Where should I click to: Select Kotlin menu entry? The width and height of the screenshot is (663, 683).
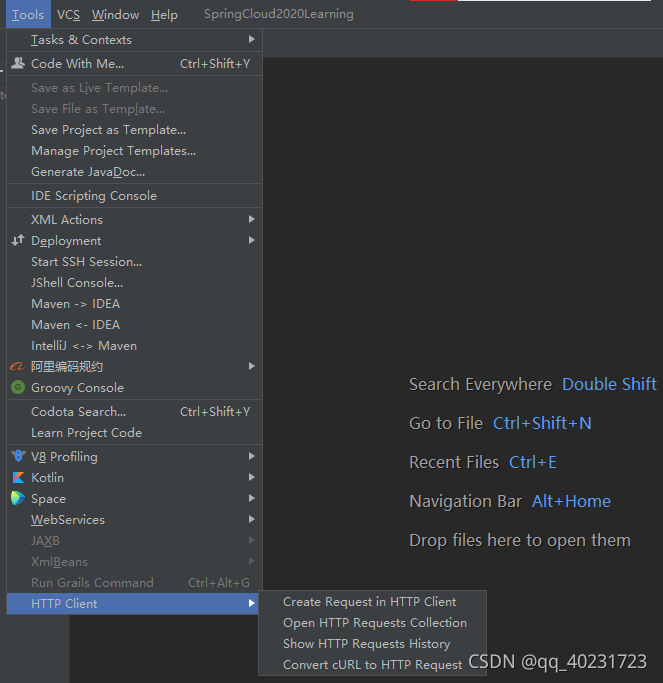(x=134, y=477)
